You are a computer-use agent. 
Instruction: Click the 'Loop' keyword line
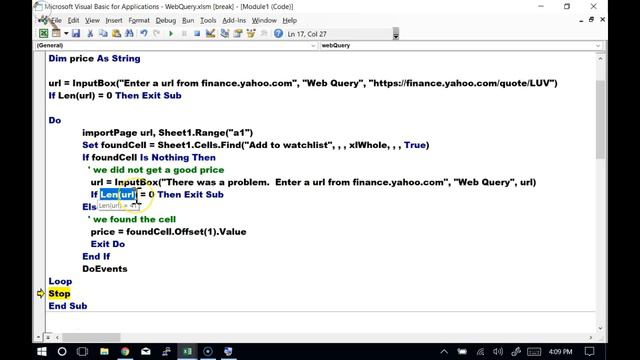coord(60,281)
